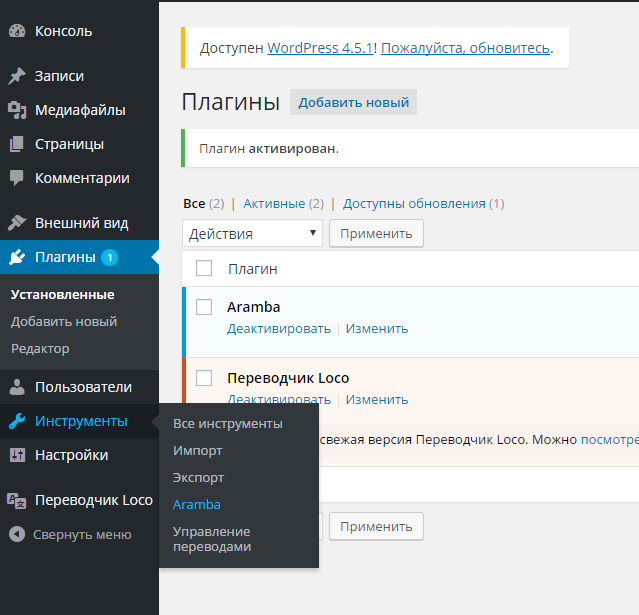Open Записи in the sidebar menu
This screenshot has height=615, width=639.
point(59,76)
